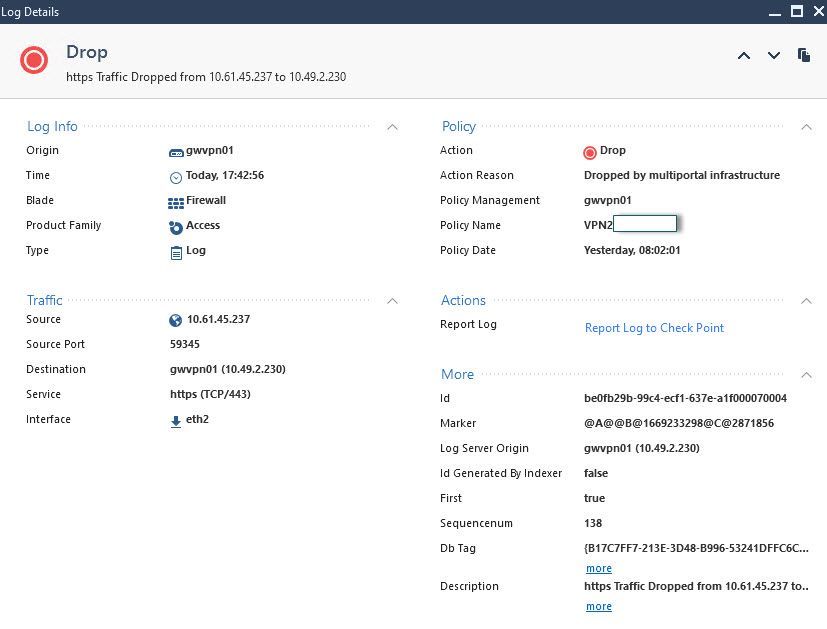This screenshot has height=629, width=827.
Task: Show more of the Db Tag value
Action: click(x=598, y=568)
